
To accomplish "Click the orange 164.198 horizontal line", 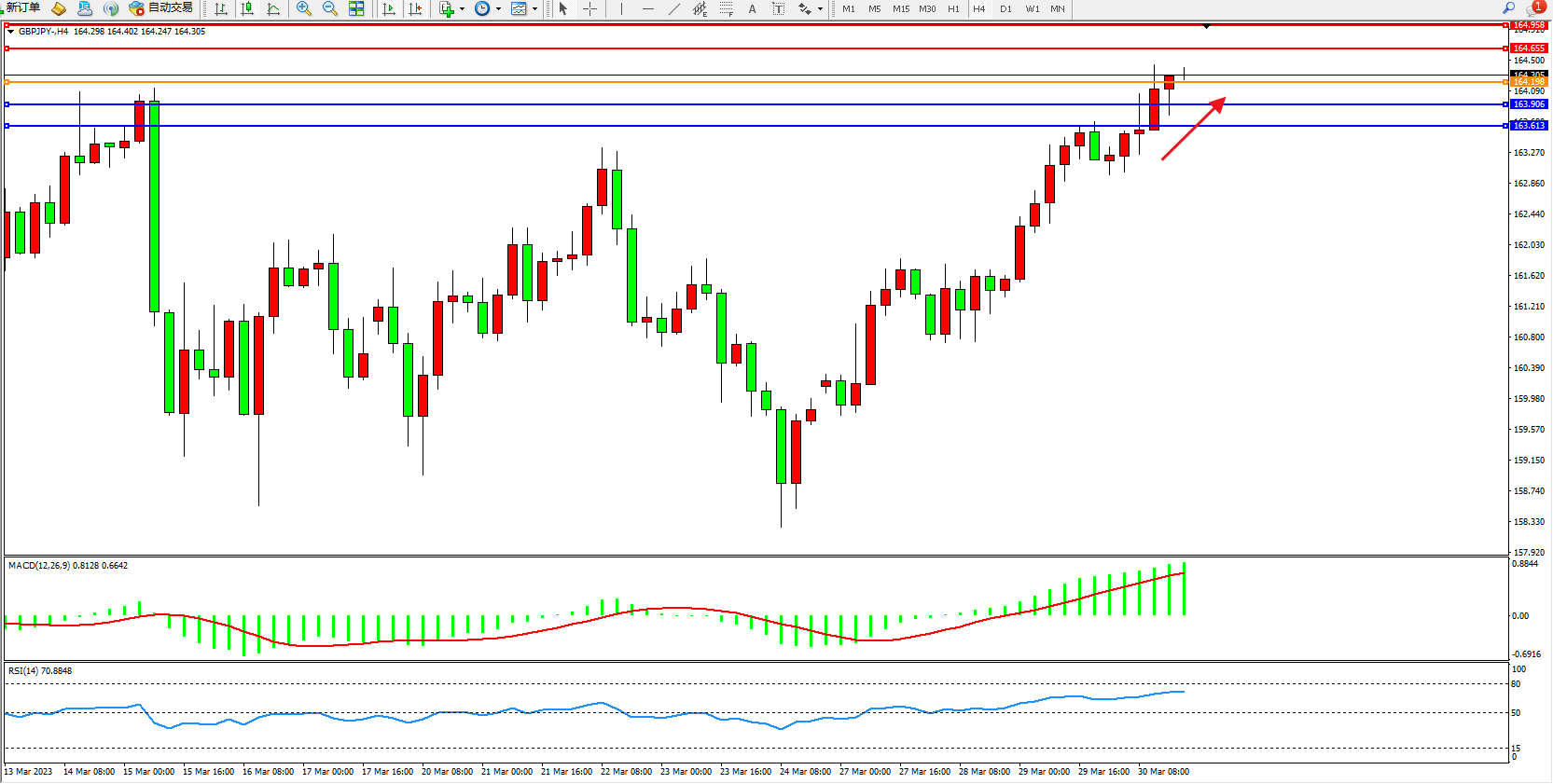I will (x=653, y=82).
